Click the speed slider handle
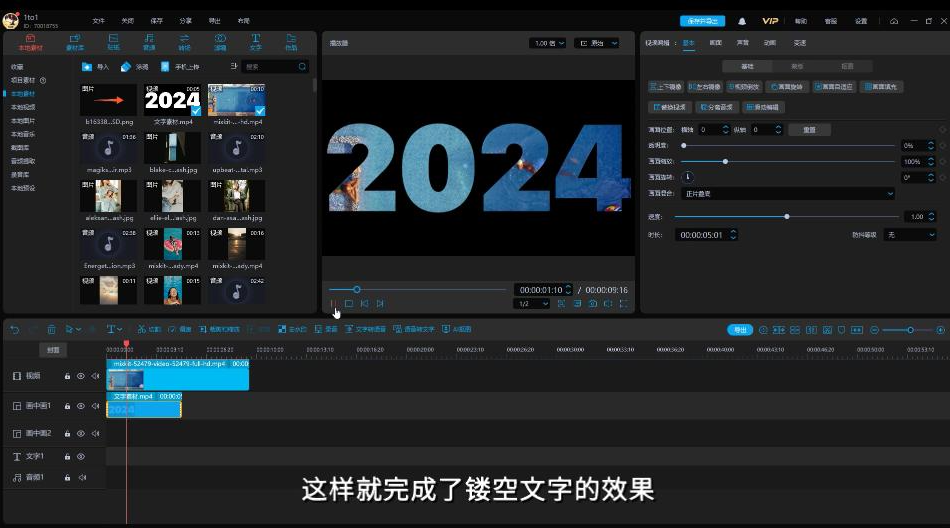The width and height of the screenshot is (950, 528). click(786, 216)
